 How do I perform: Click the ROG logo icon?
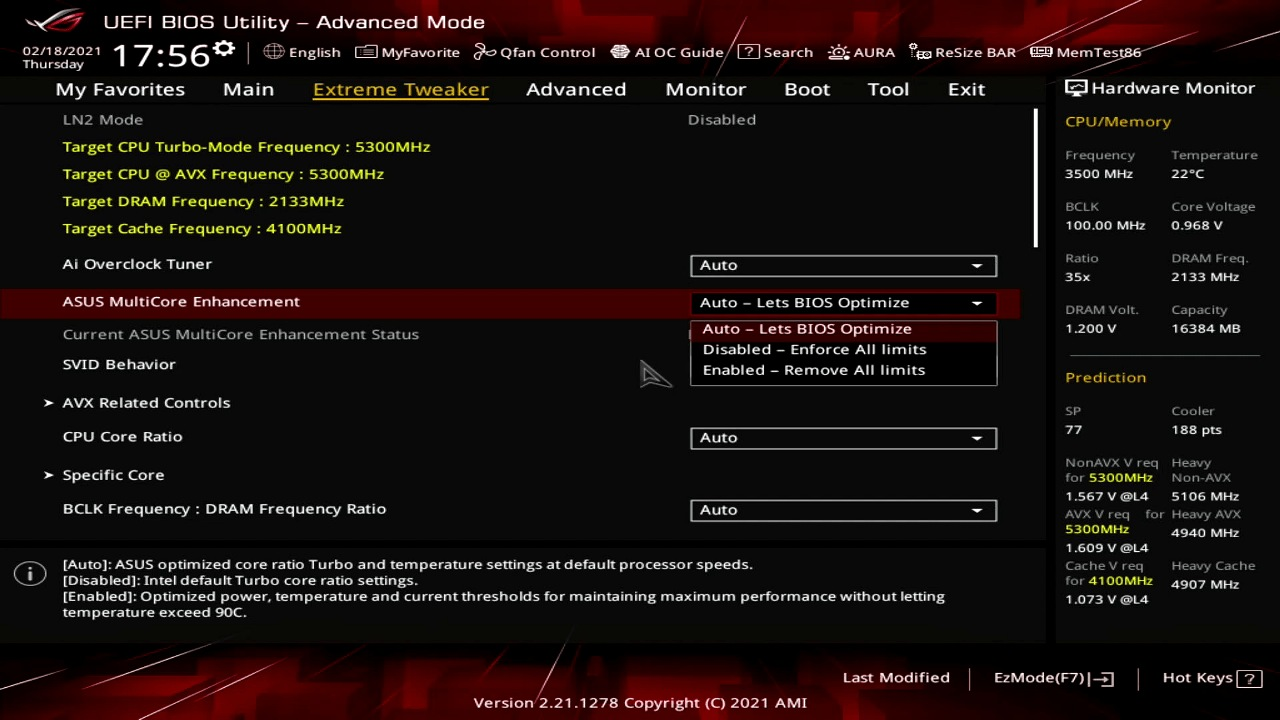(x=55, y=21)
